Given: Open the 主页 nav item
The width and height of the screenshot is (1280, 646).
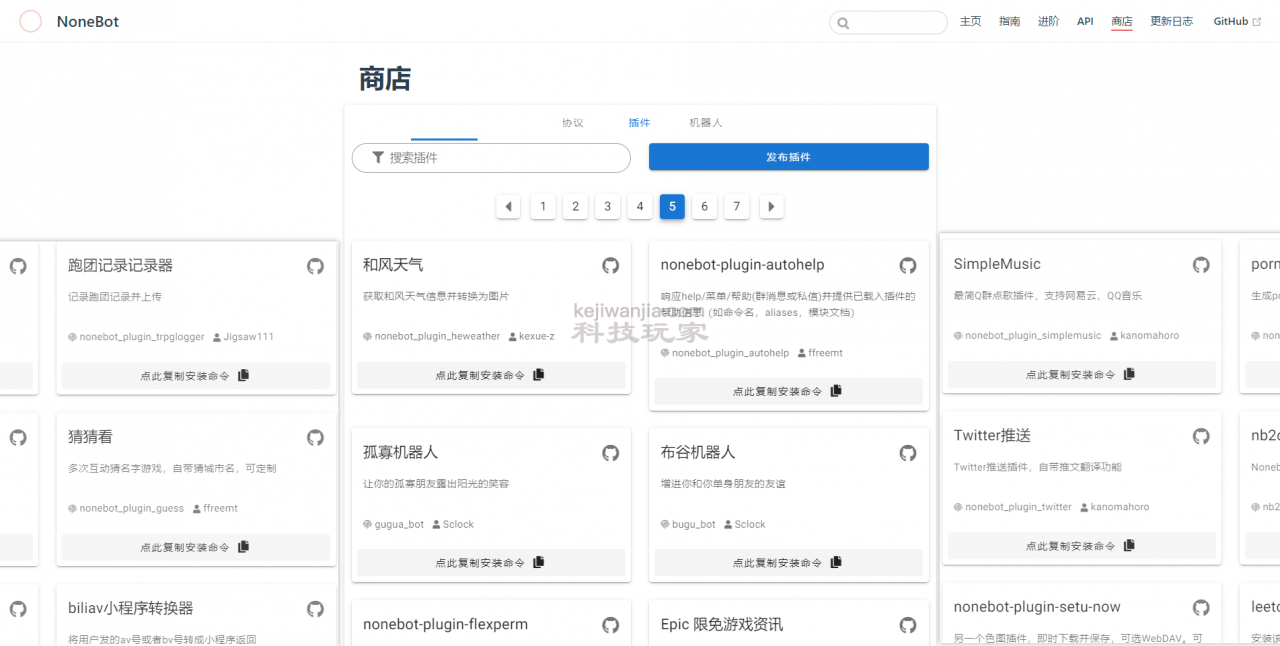Looking at the screenshot, I should [x=970, y=21].
